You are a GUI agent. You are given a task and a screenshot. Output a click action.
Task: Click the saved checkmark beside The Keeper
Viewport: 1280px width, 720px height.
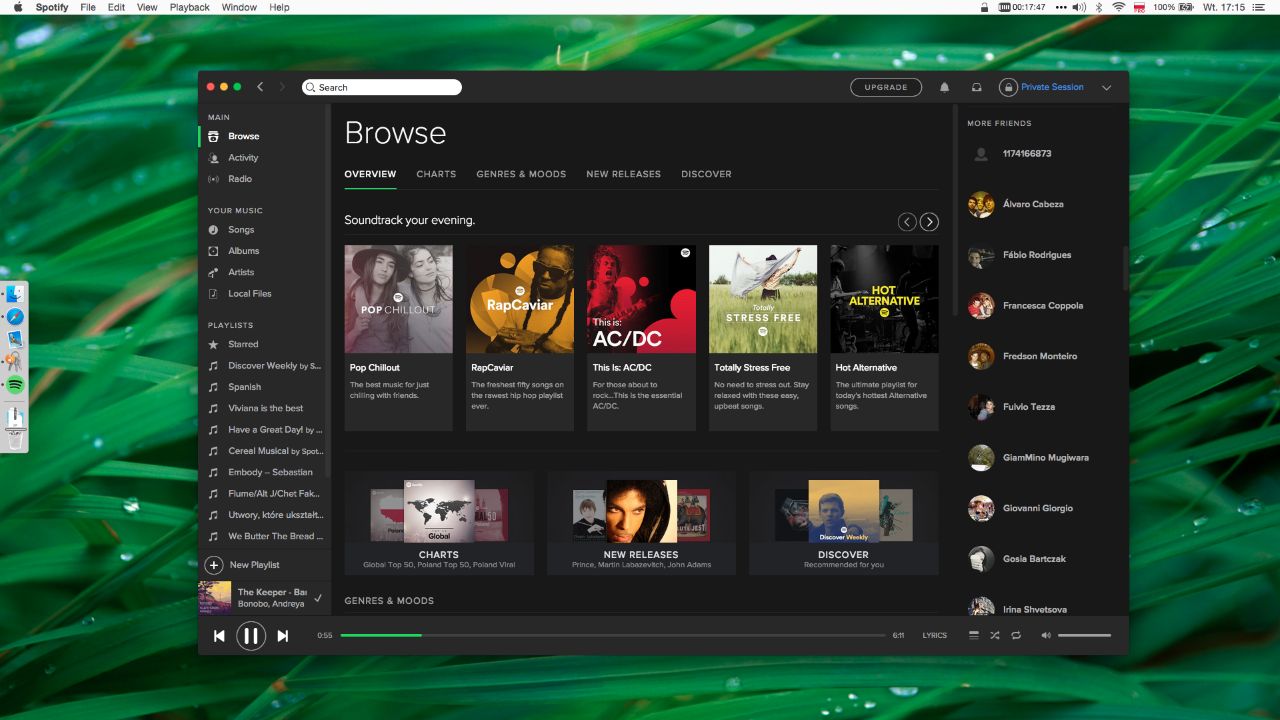[x=317, y=598]
